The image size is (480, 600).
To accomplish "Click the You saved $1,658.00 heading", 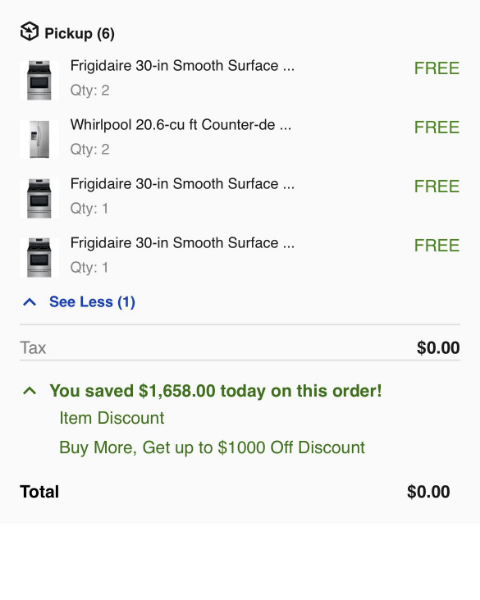I will coord(216,391).
